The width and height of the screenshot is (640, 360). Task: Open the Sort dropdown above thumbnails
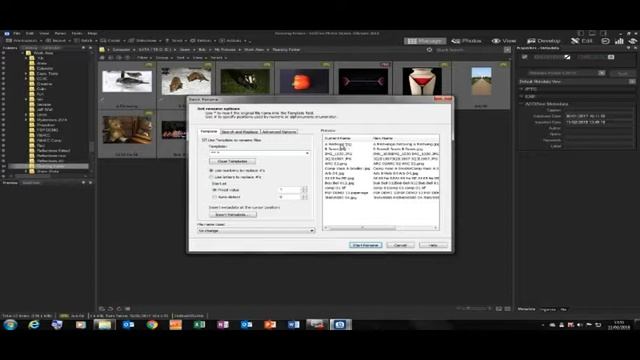tap(182, 58)
